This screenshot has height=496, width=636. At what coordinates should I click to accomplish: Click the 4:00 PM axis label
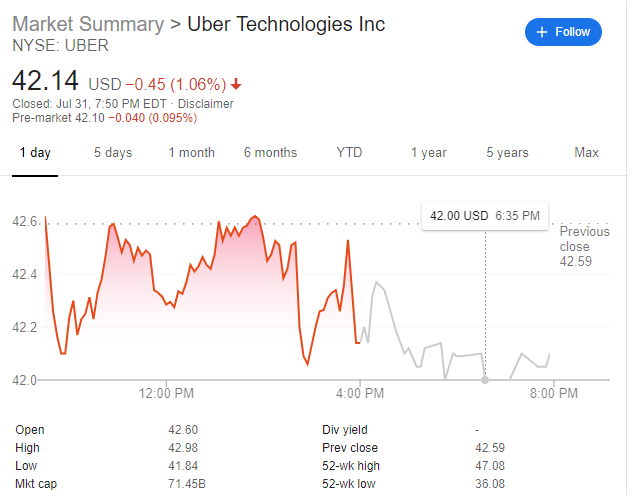click(x=360, y=394)
